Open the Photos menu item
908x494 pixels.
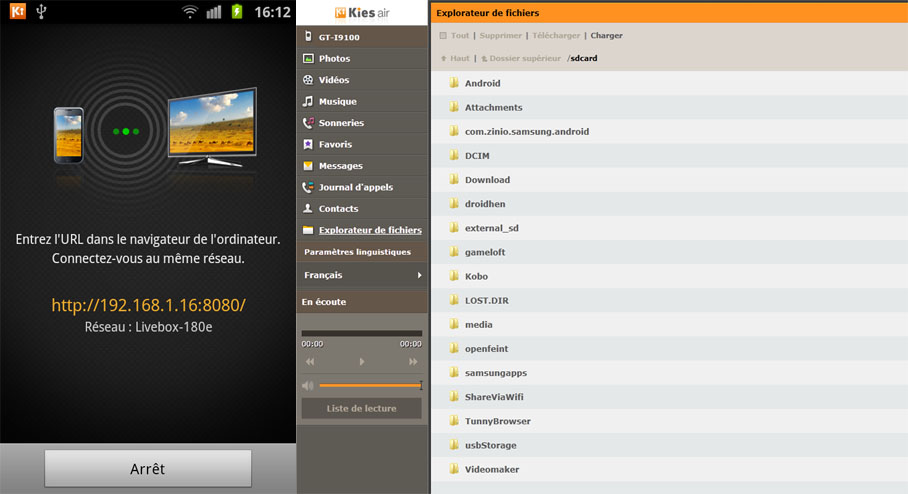pyautogui.click(x=363, y=58)
